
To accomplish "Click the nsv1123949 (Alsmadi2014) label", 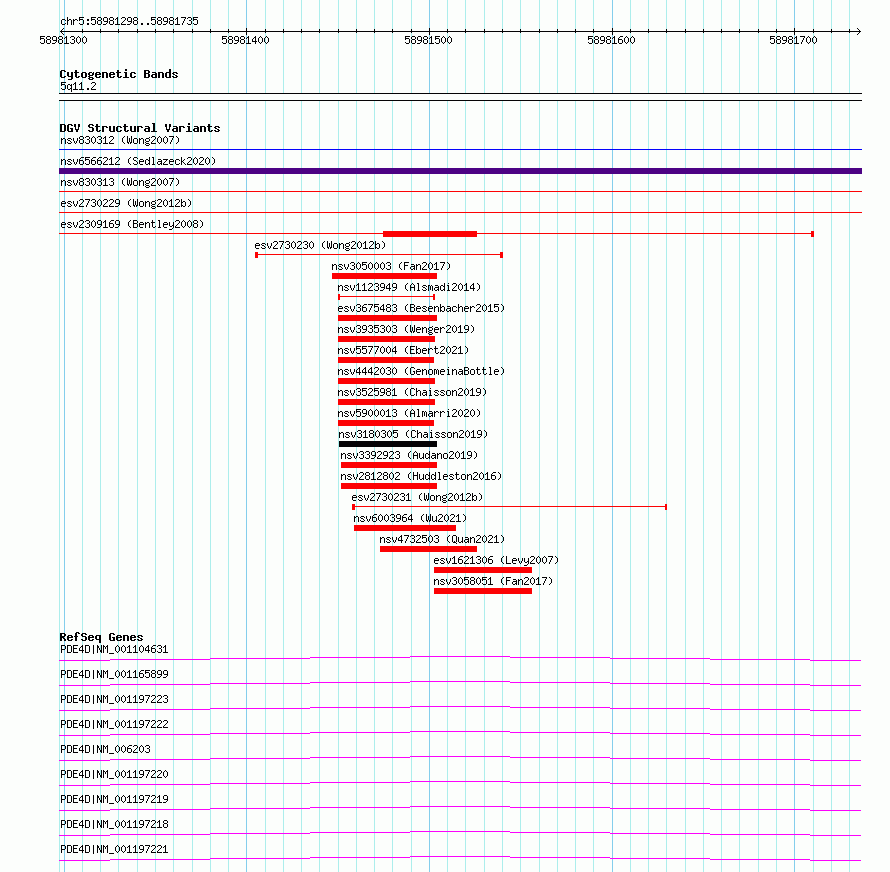I will [409, 287].
